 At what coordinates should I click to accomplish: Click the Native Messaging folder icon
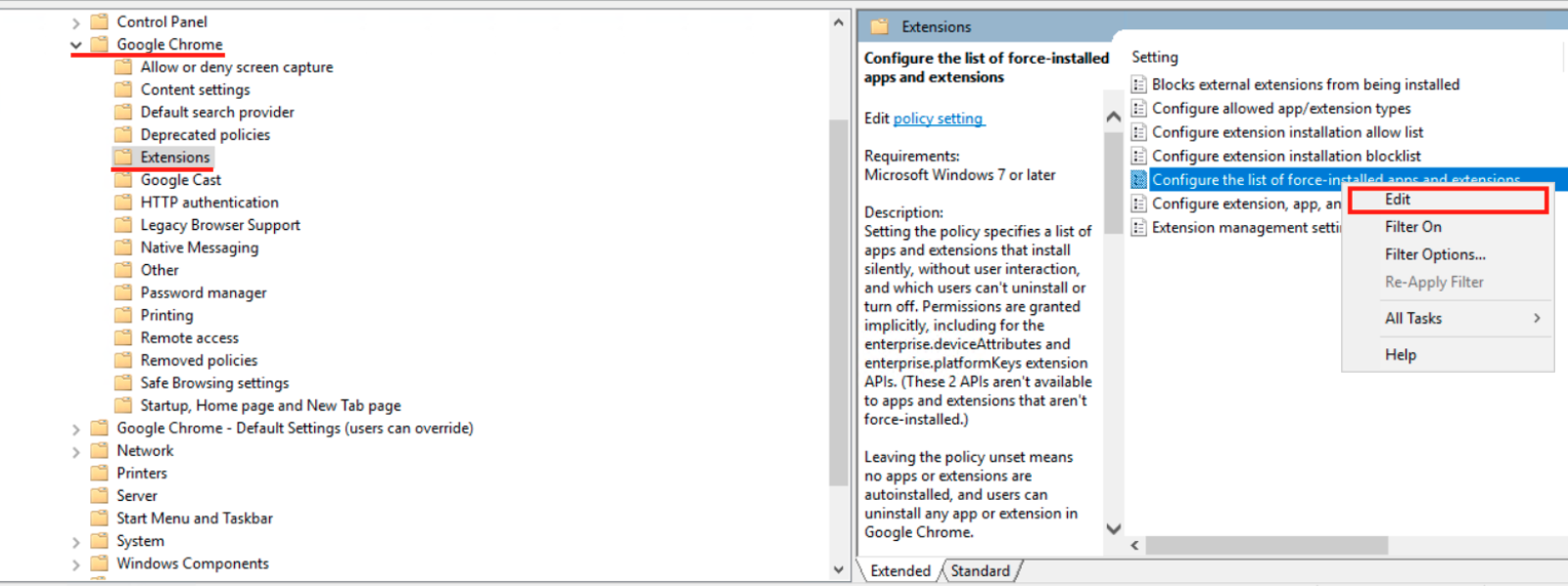(123, 247)
